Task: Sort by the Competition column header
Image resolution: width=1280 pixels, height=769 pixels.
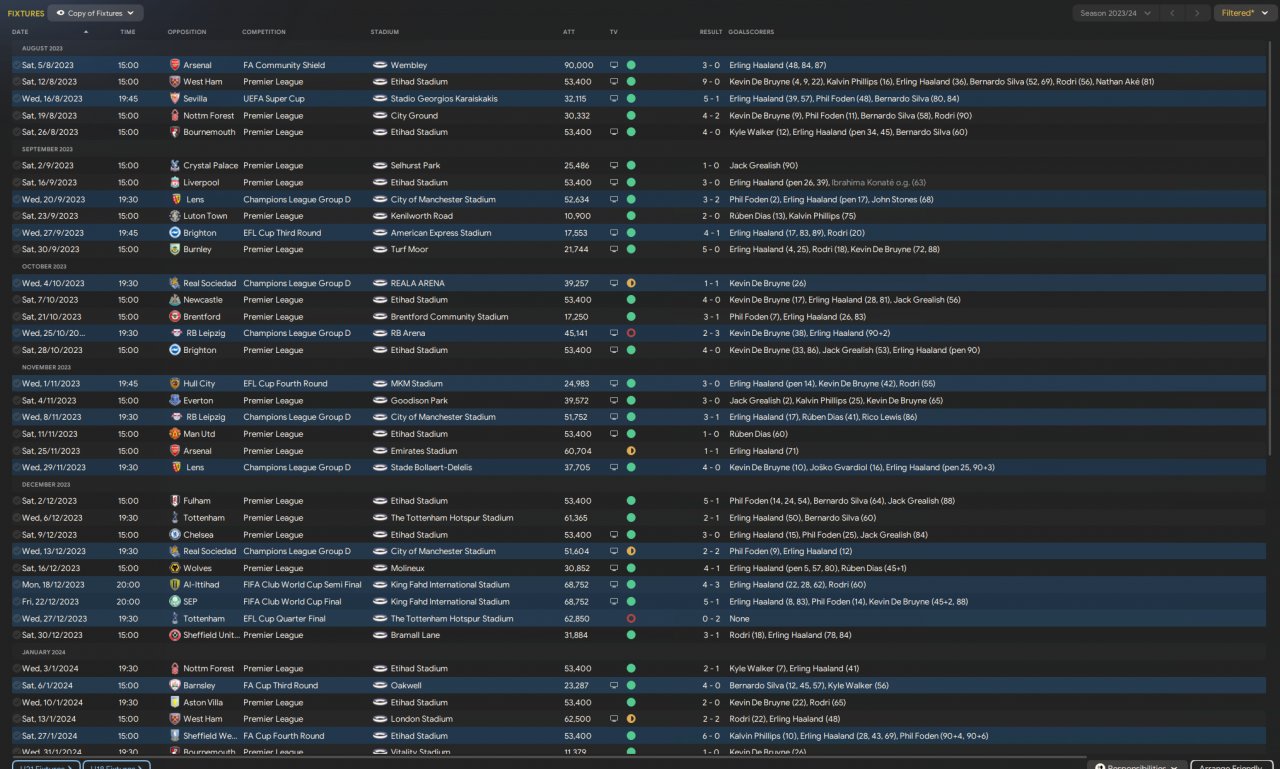Action: (264, 32)
